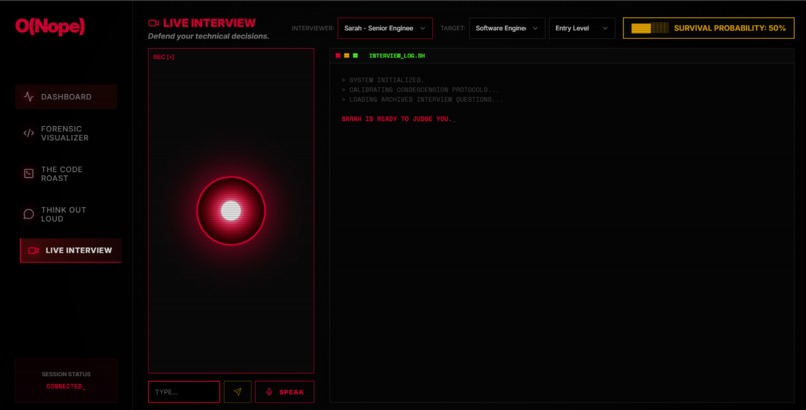Image resolution: width=806 pixels, height=410 pixels.
Task: Open Think Out Loud section
Action: [66, 214]
